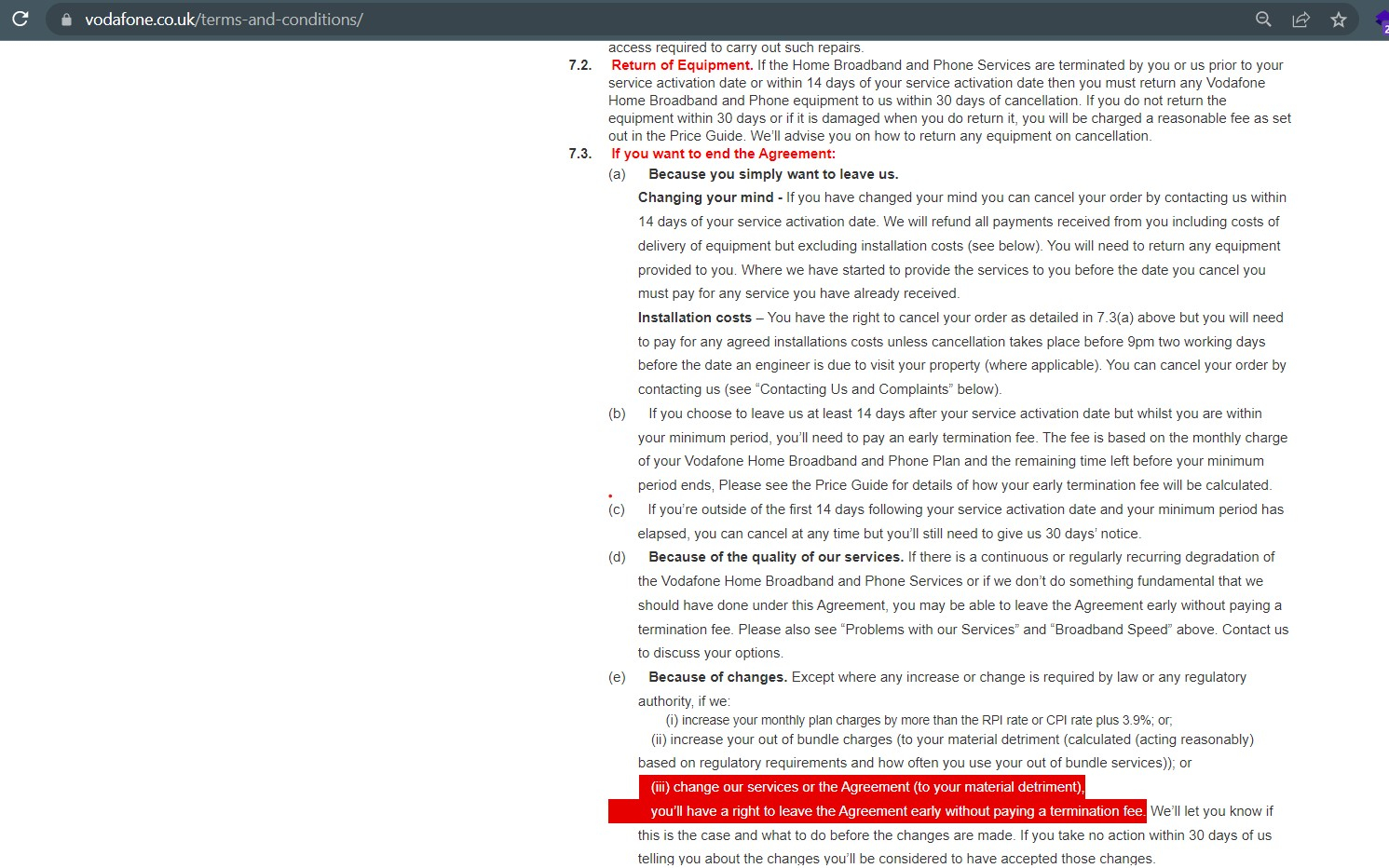Click clause number 7.3.
The image size is (1389, 868).
click(x=580, y=154)
